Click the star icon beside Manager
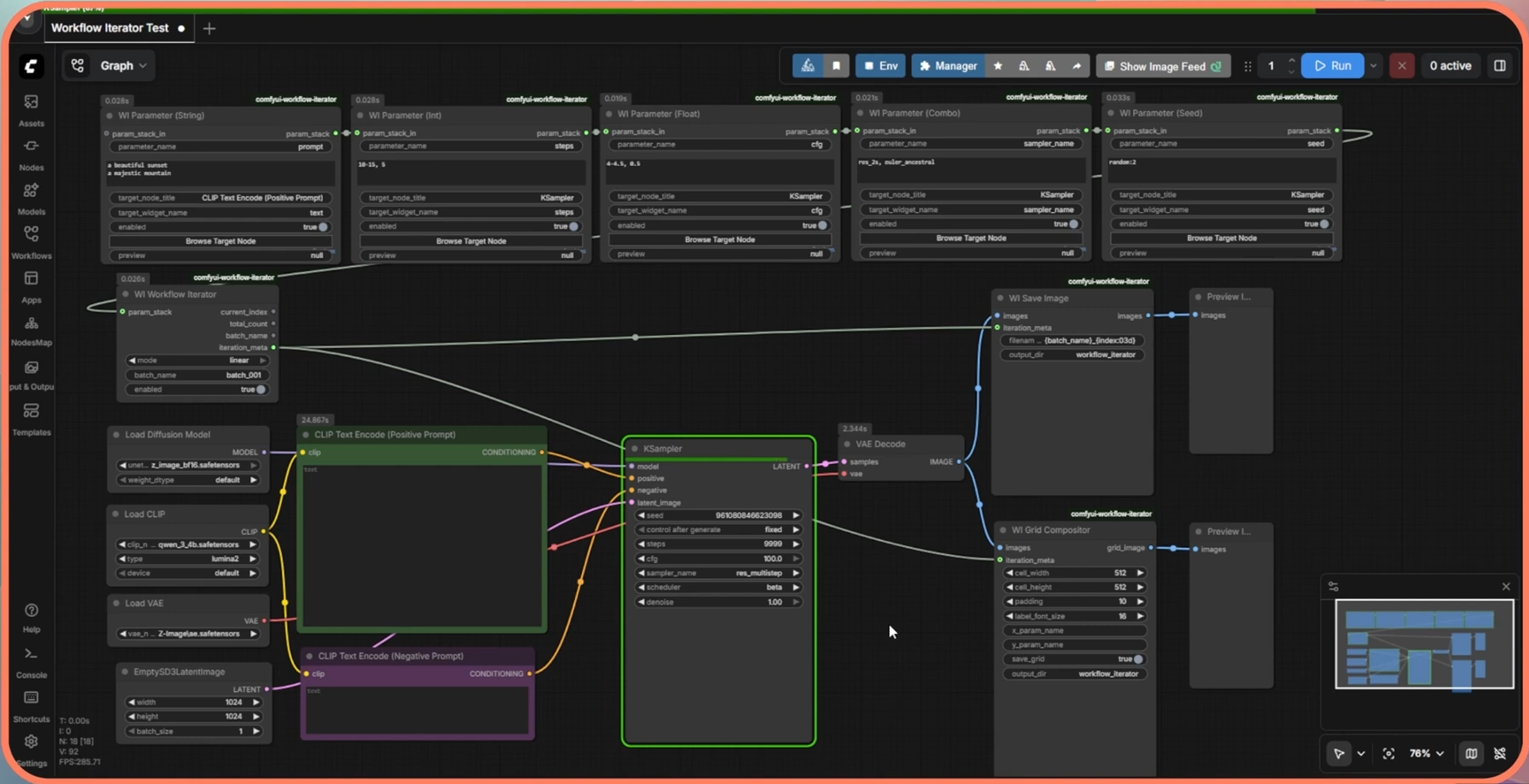The height and width of the screenshot is (784, 1529). [x=998, y=66]
